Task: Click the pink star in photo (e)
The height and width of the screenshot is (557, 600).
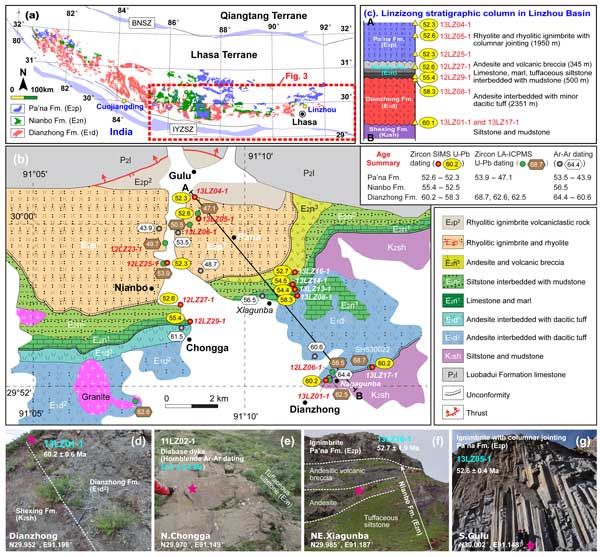Action: [192, 488]
